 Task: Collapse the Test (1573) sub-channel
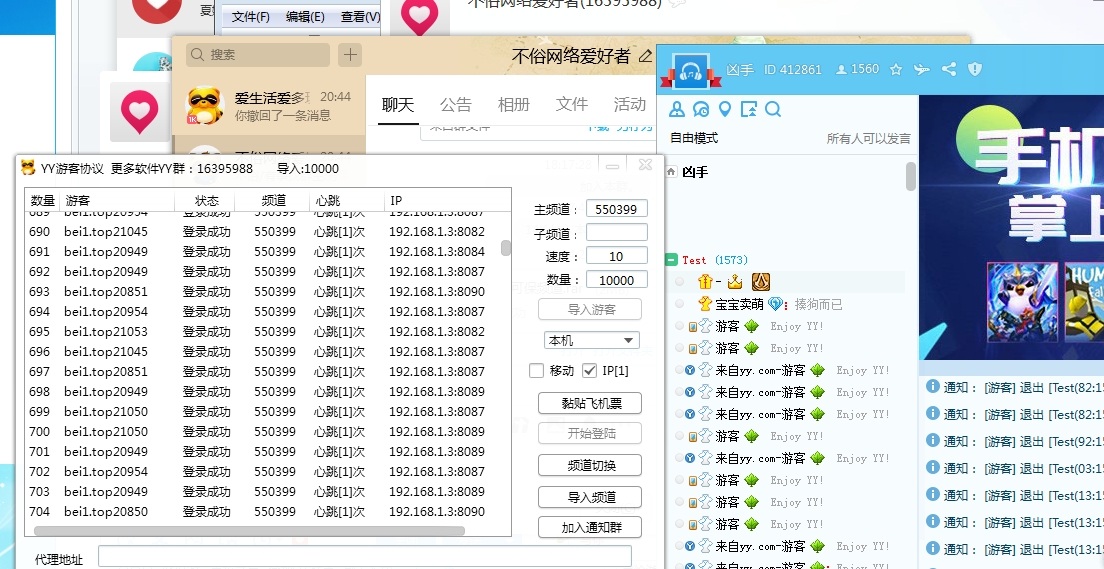[672, 260]
